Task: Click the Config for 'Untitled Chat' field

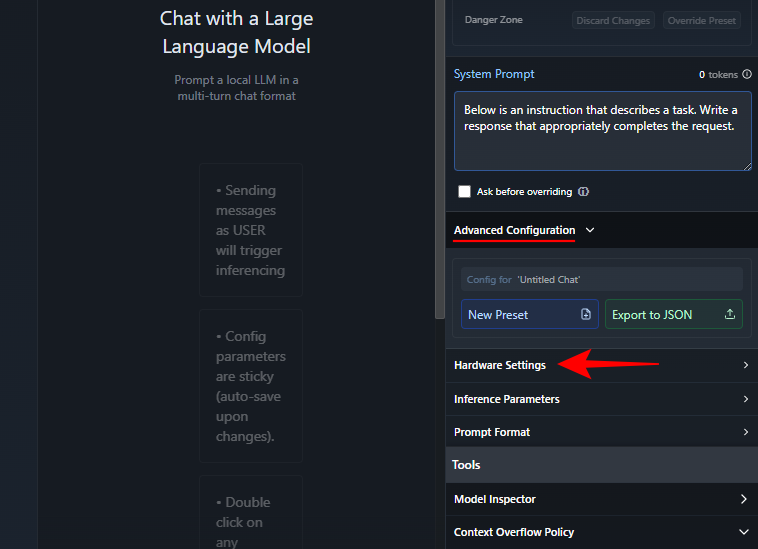Action: tap(601, 279)
